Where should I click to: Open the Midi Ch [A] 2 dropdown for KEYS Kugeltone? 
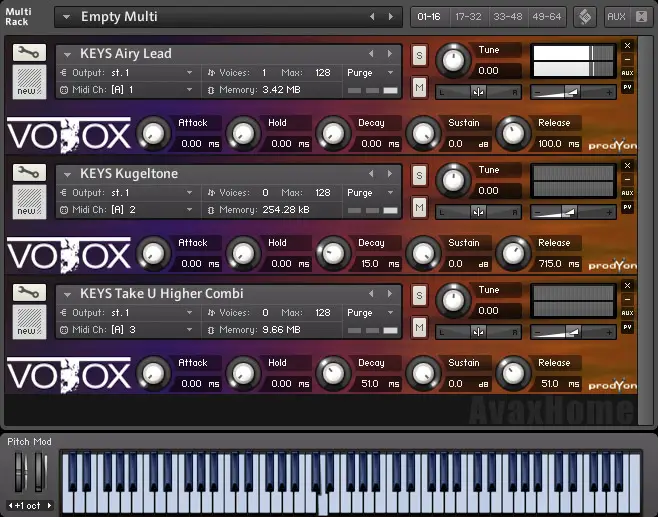coord(189,210)
